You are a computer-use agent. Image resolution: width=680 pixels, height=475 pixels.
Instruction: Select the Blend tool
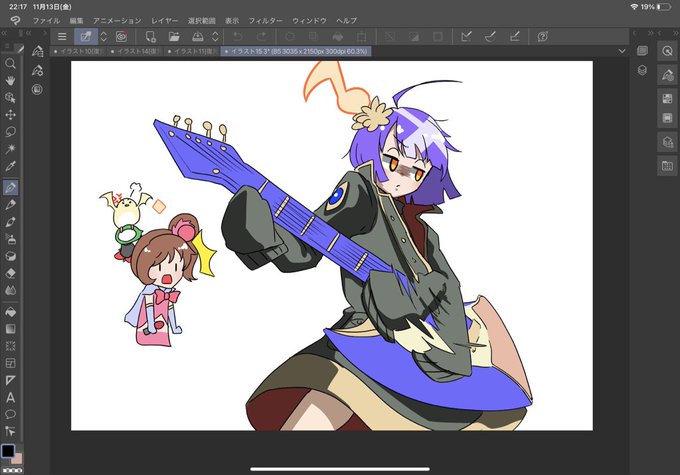tap(10, 290)
